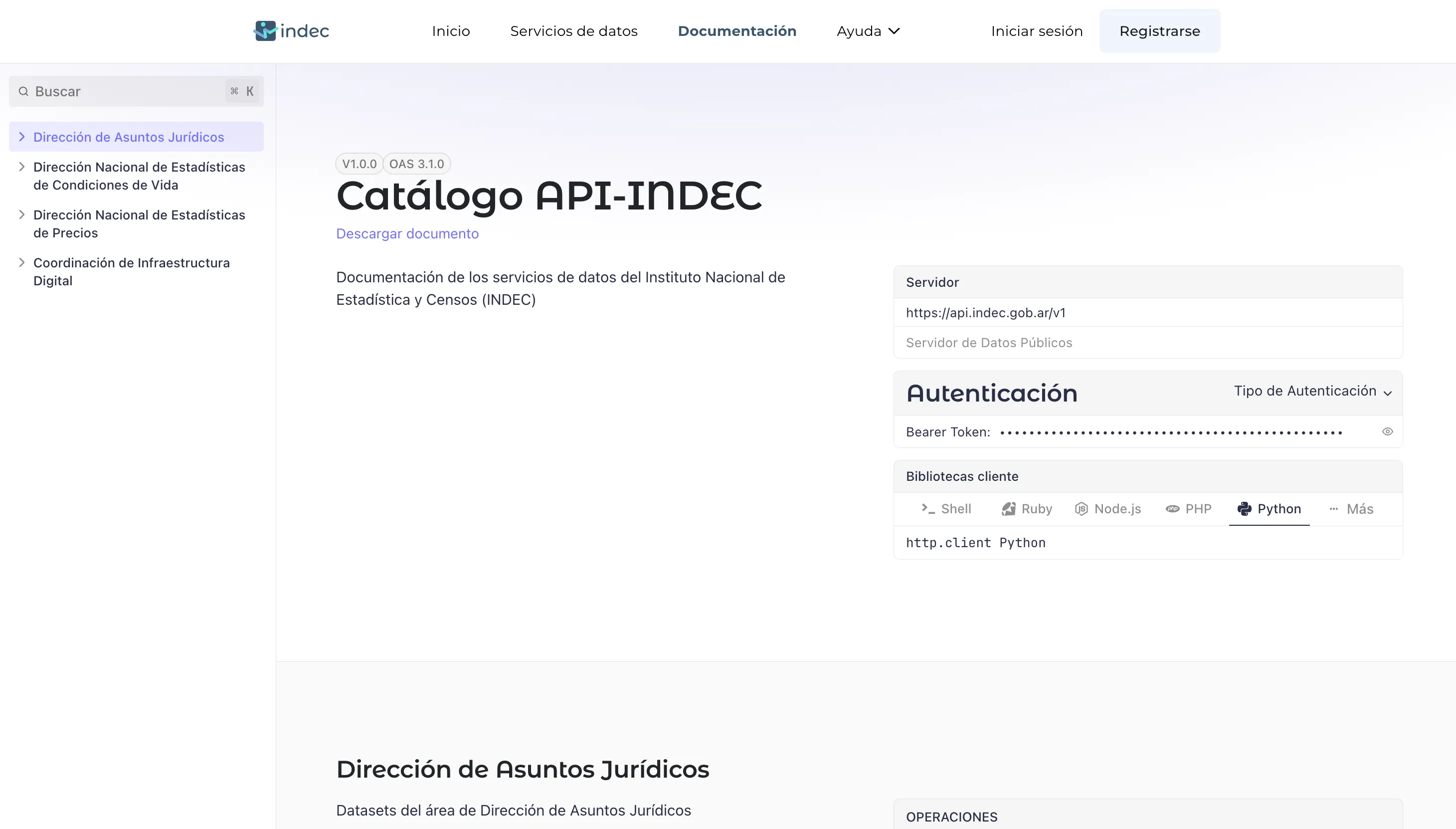This screenshot has width=1456, height=829.
Task: Open the Más libraries tab
Action: click(x=1351, y=508)
